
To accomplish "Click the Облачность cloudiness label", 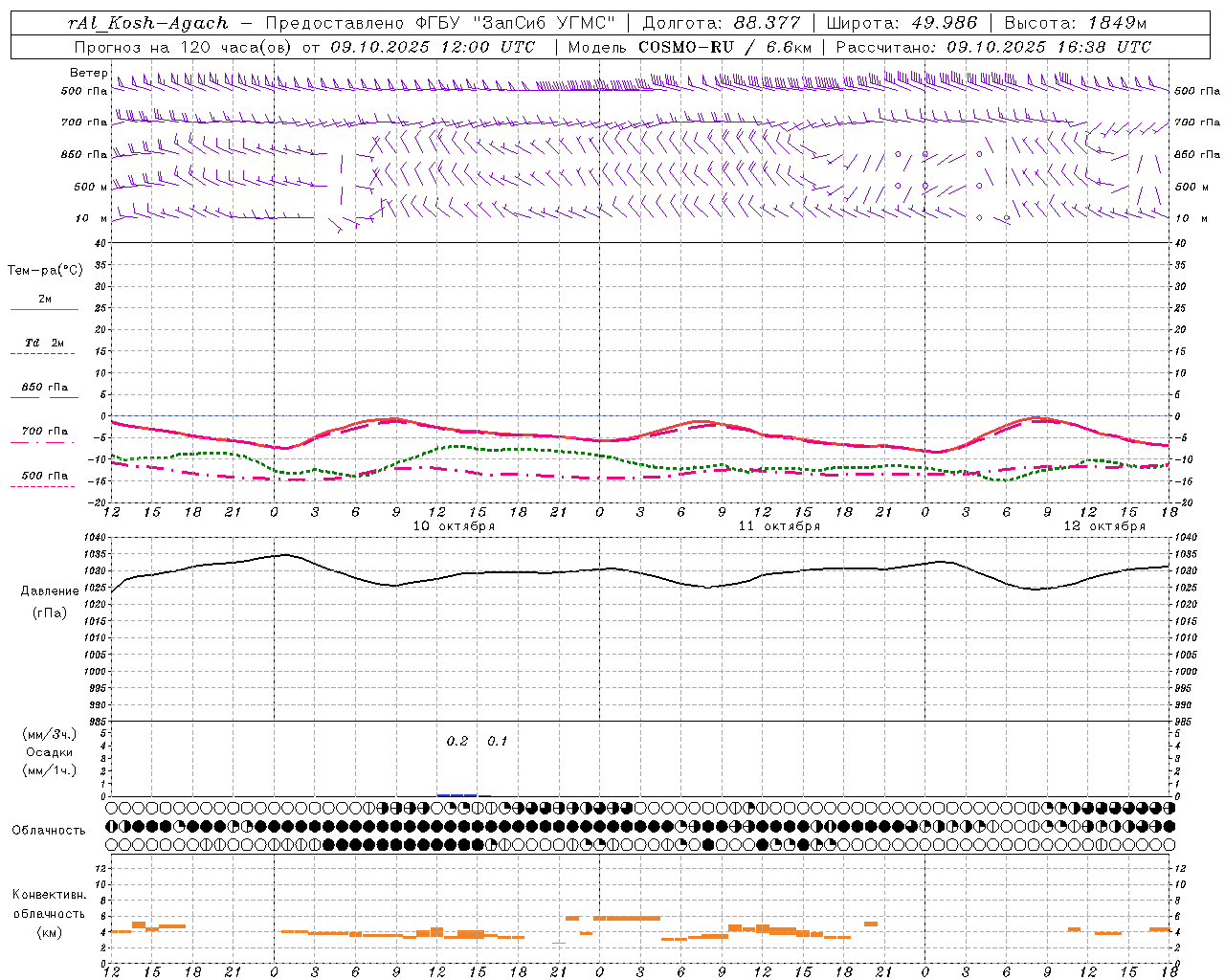I will click(49, 831).
